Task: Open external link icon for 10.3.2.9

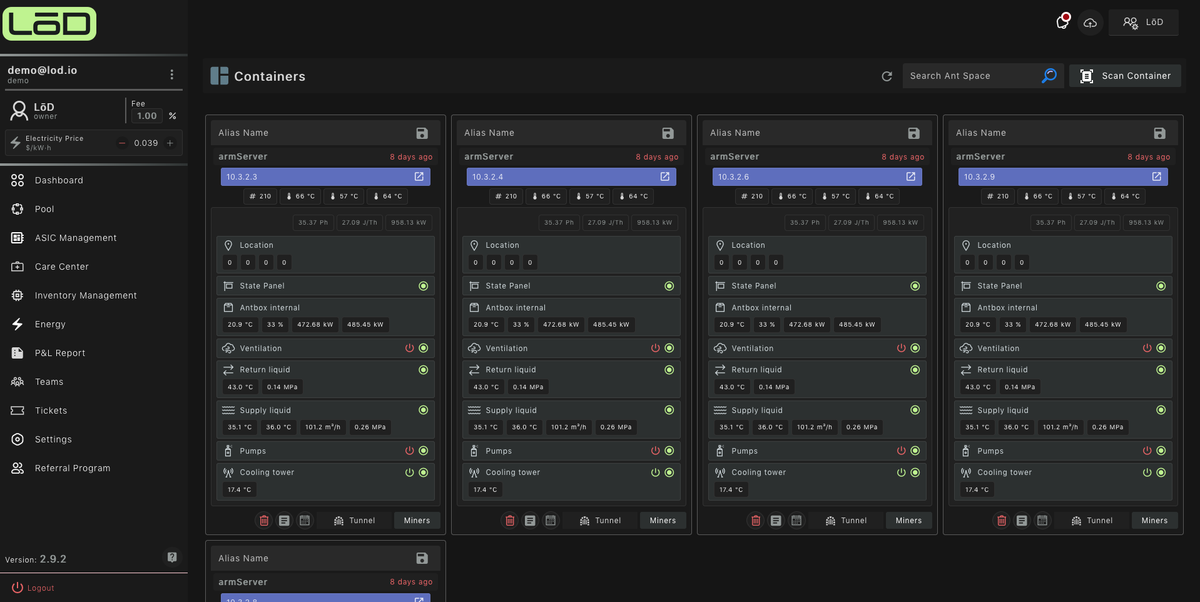Action: [1157, 176]
